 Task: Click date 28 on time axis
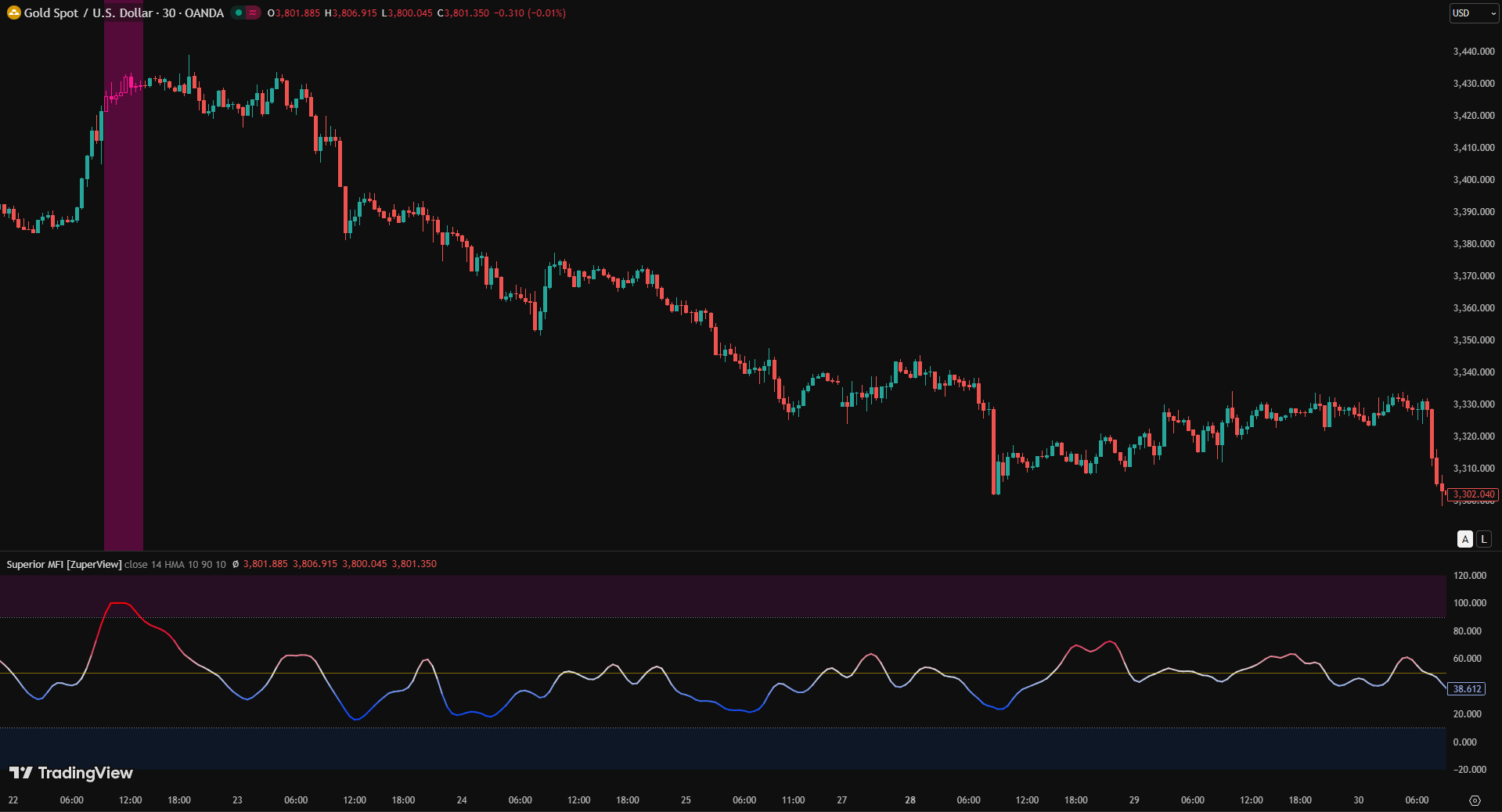coord(910,800)
